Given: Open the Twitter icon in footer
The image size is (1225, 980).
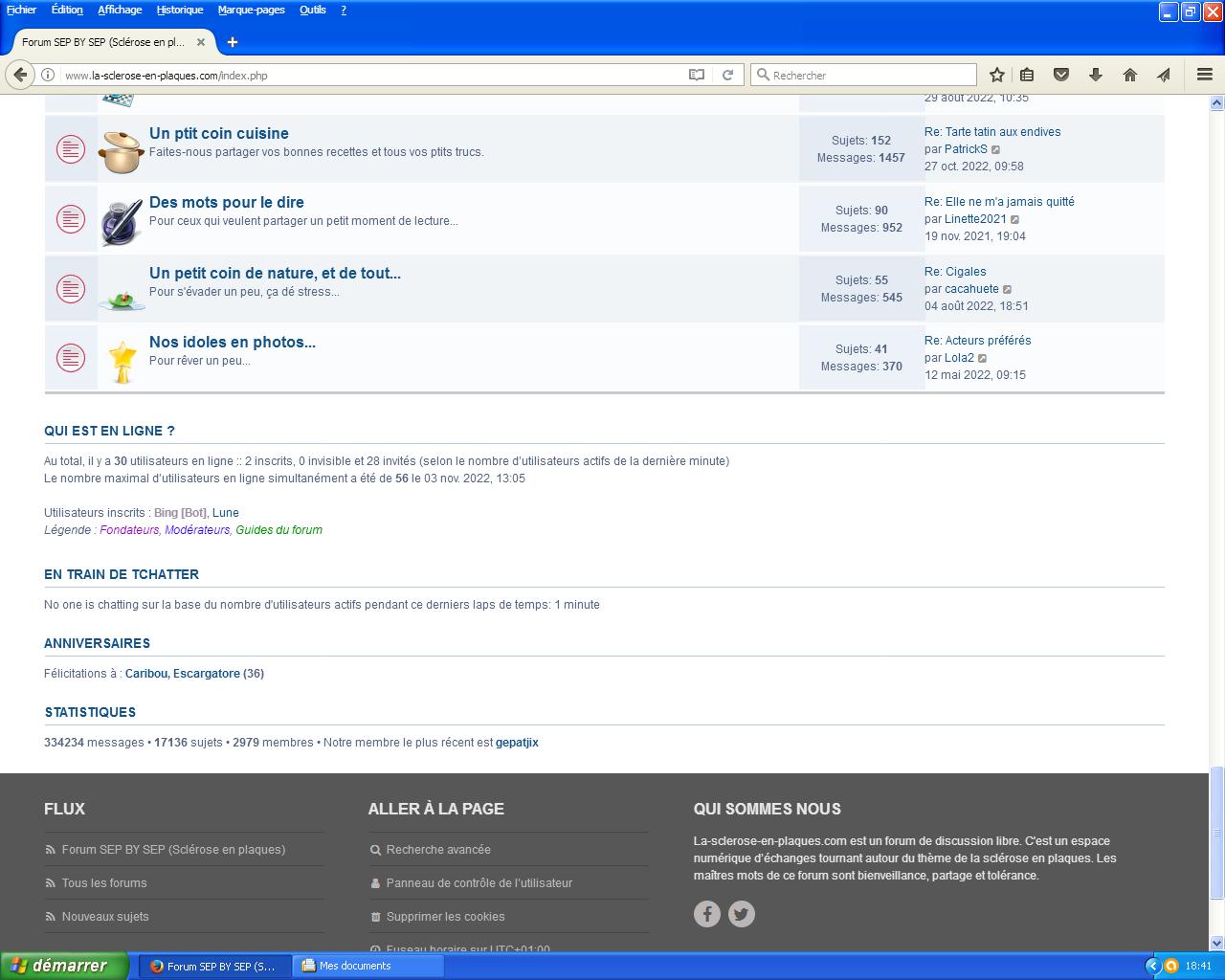Looking at the screenshot, I should 742,914.
